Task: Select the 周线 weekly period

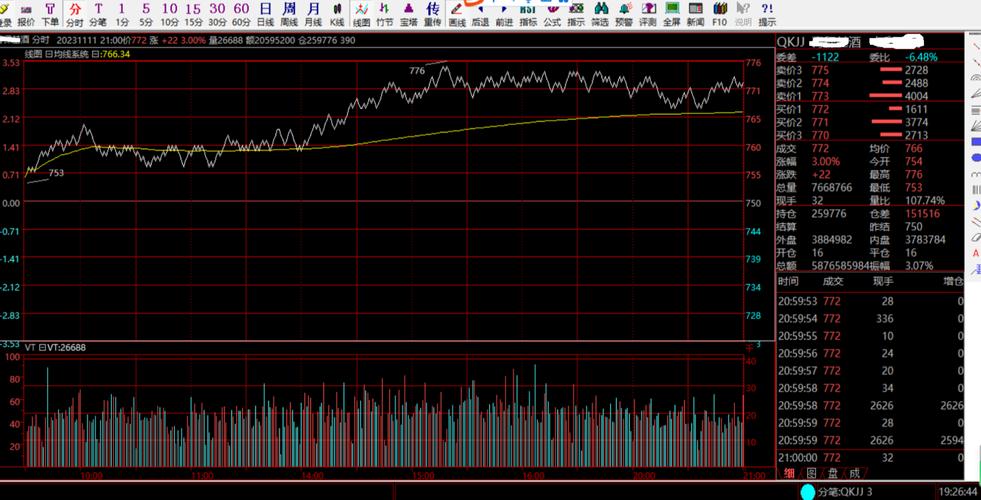Action: point(289,13)
